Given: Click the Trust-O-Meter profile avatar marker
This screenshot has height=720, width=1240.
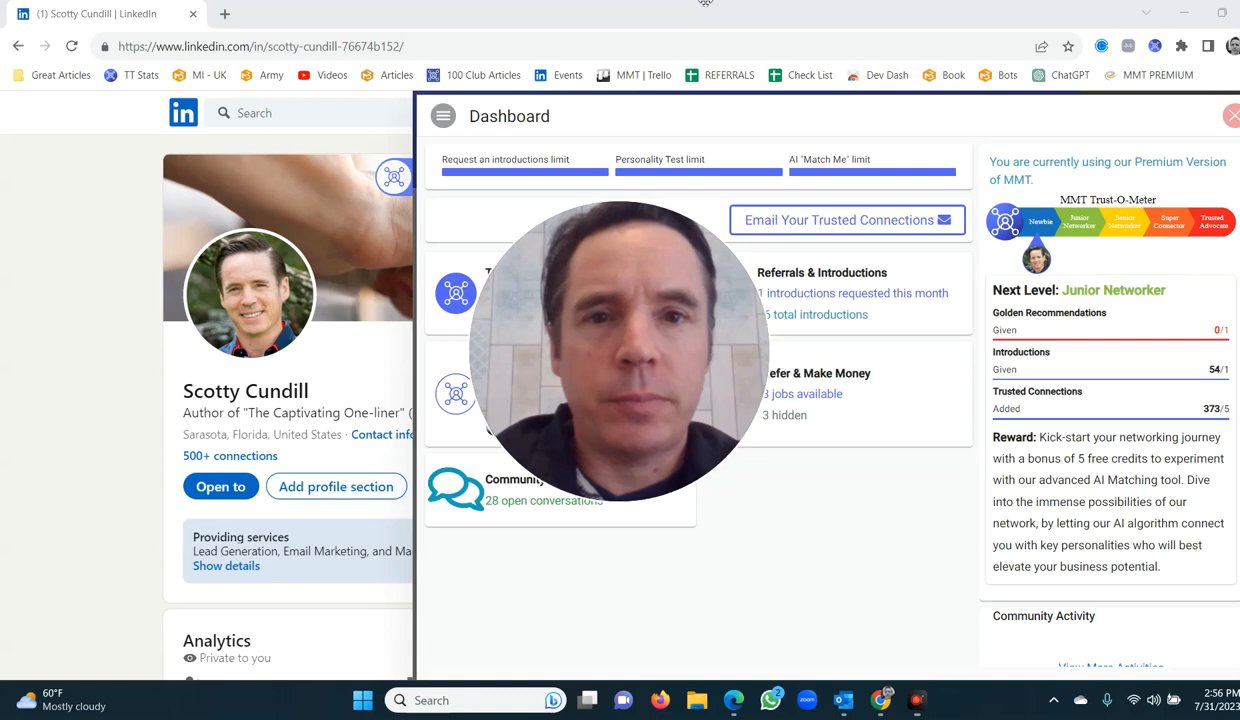Looking at the screenshot, I should click(x=1036, y=259).
